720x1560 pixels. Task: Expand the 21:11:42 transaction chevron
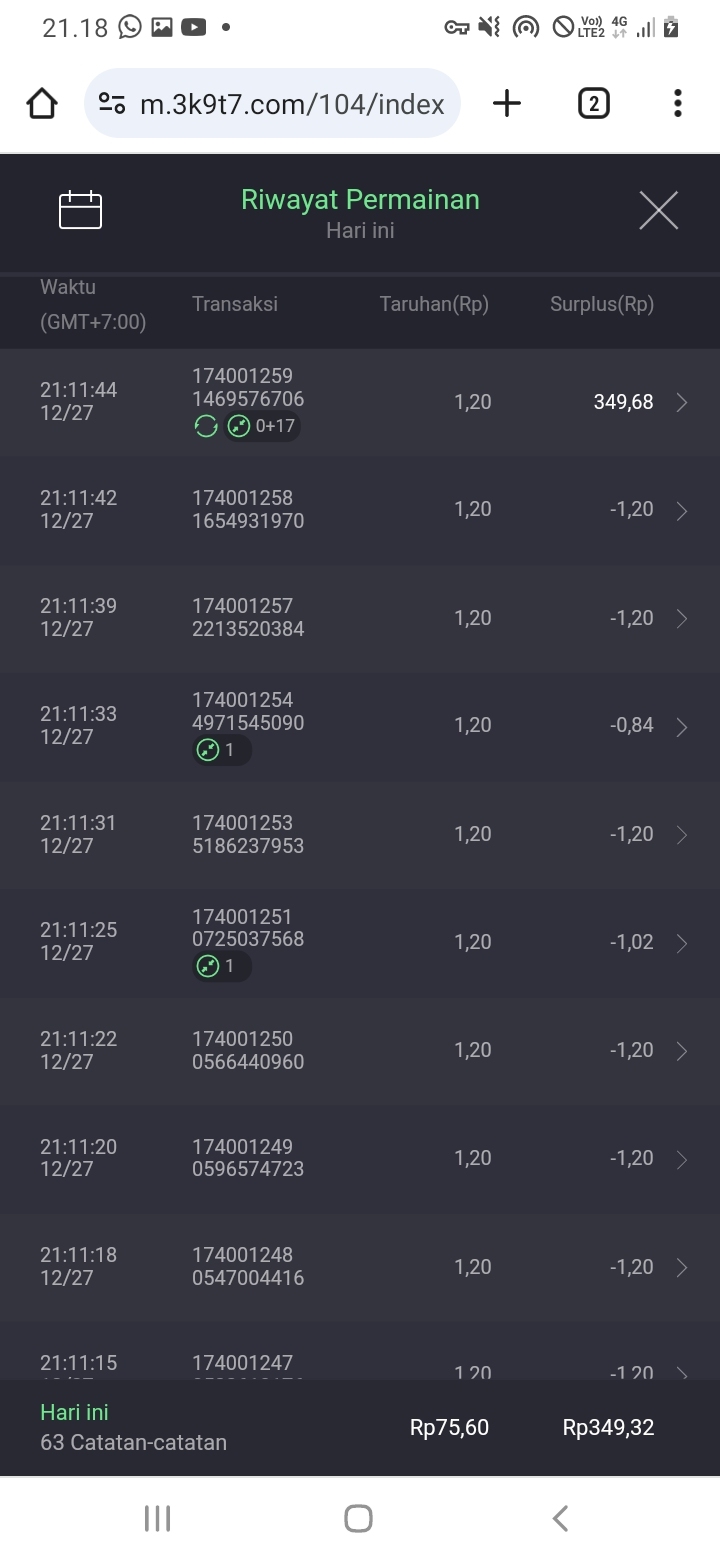click(682, 510)
